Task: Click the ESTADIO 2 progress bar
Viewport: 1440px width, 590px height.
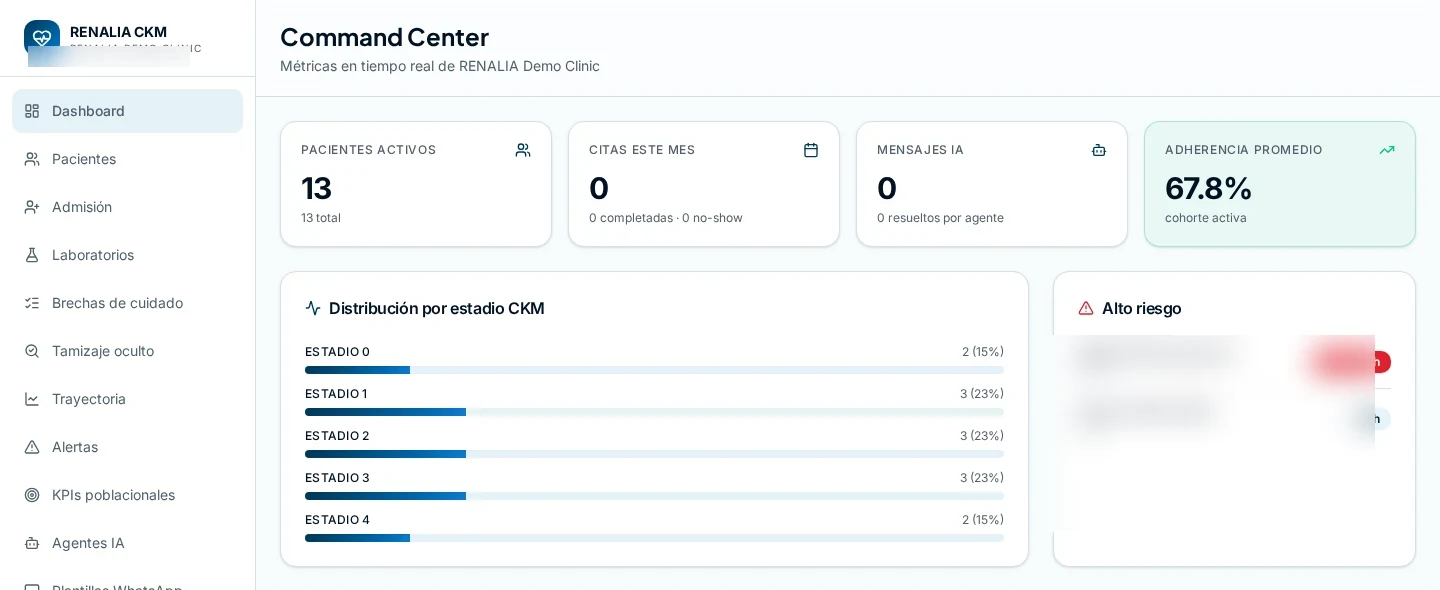Action: [x=654, y=454]
